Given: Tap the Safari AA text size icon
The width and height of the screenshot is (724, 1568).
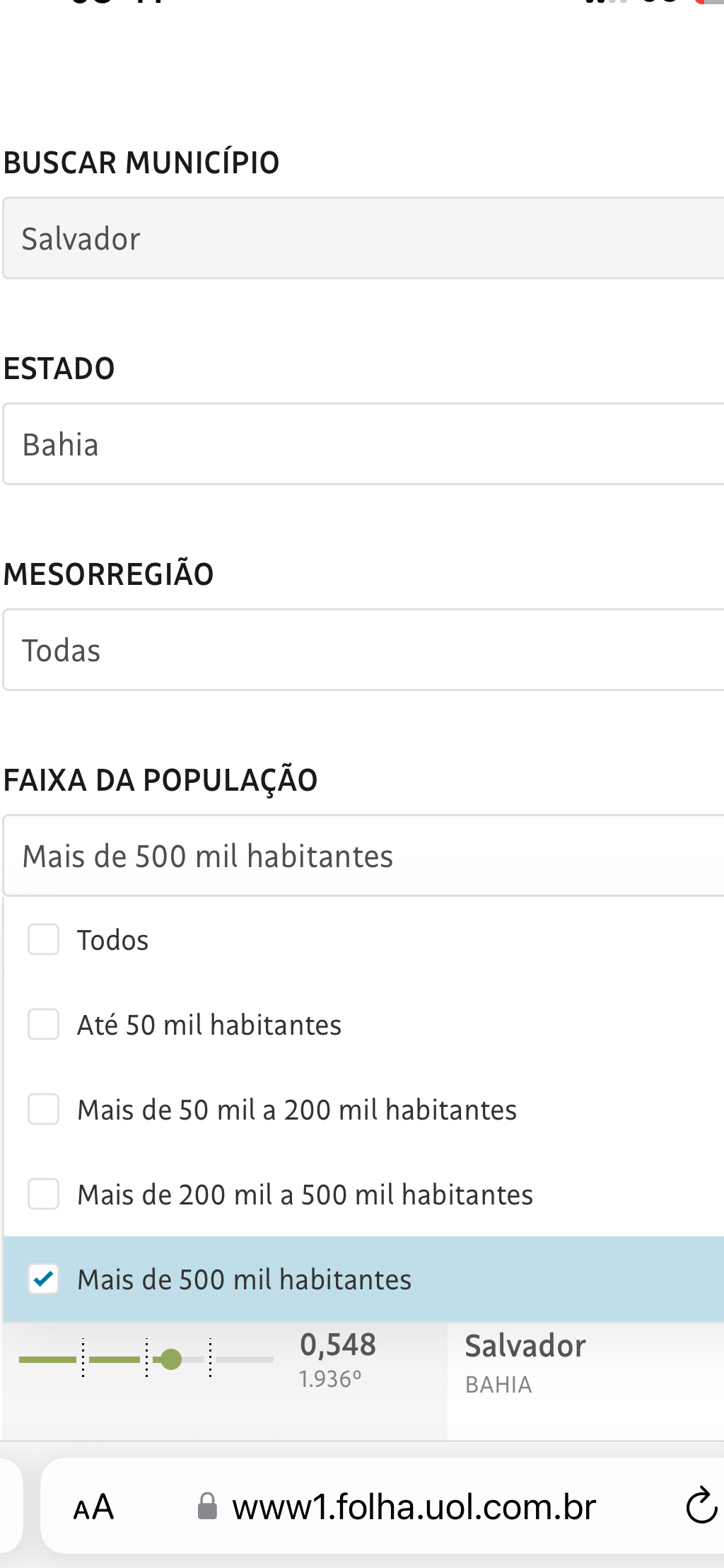Looking at the screenshot, I should [93, 1506].
